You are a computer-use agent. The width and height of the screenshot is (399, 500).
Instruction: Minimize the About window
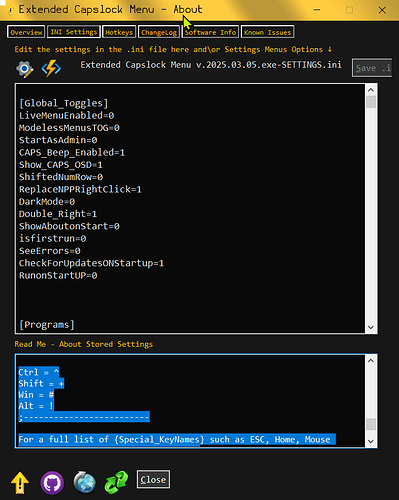[x=317, y=10]
